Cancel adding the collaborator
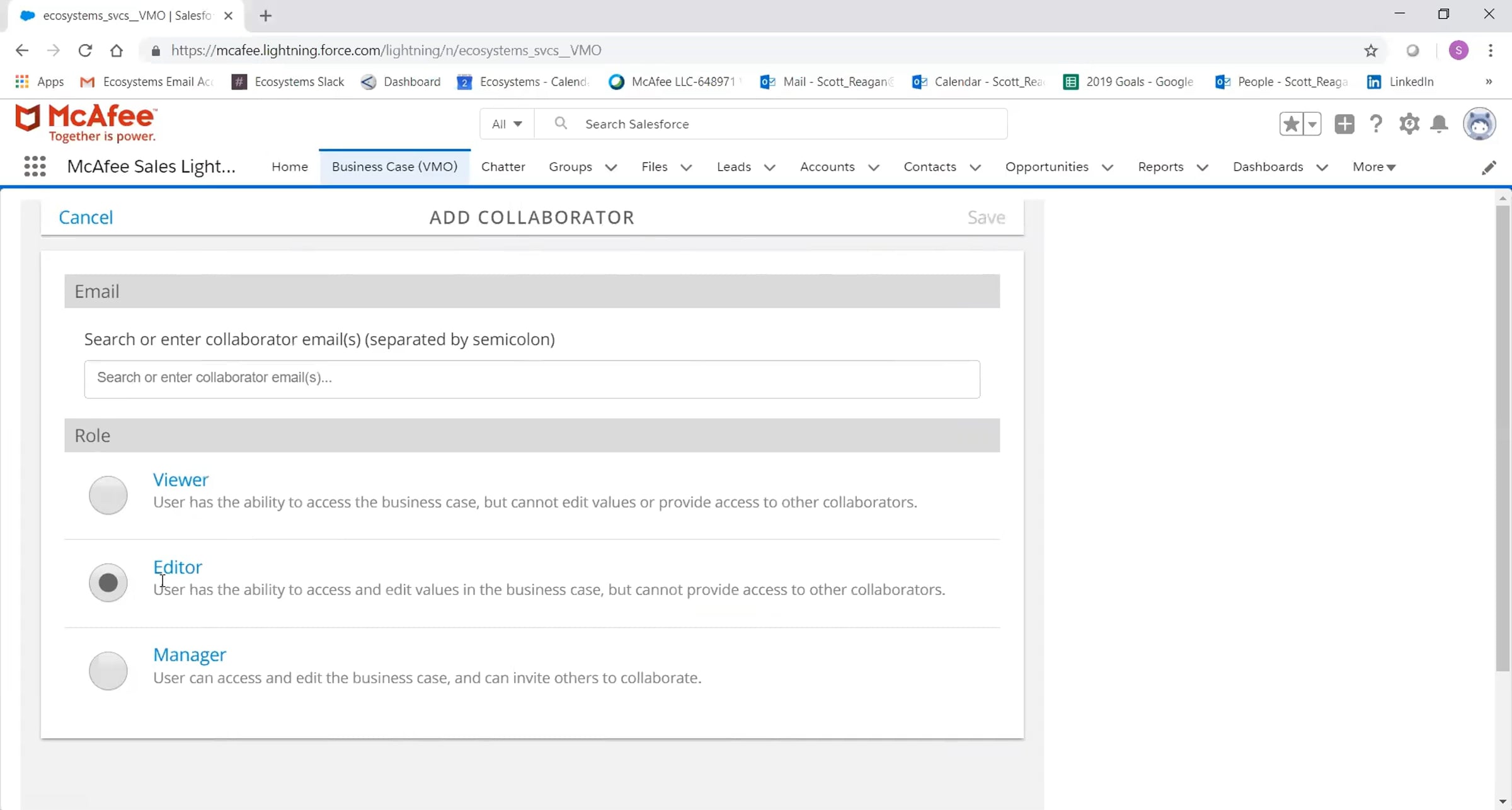 point(86,217)
